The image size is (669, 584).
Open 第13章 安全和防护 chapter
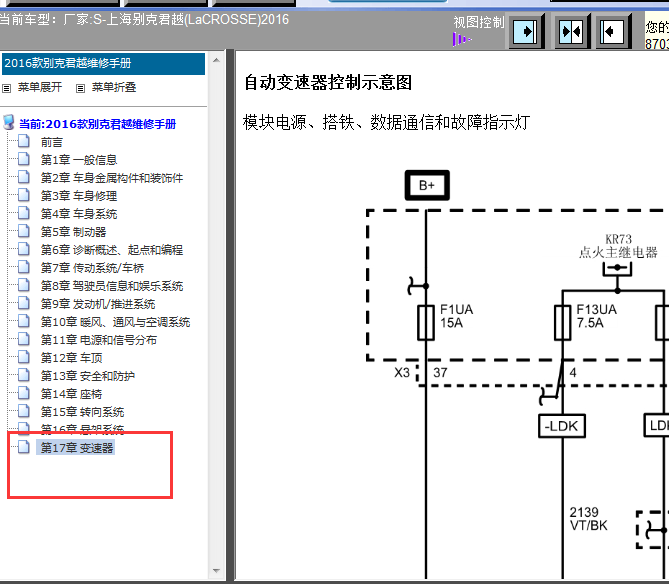(x=87, y=376)
